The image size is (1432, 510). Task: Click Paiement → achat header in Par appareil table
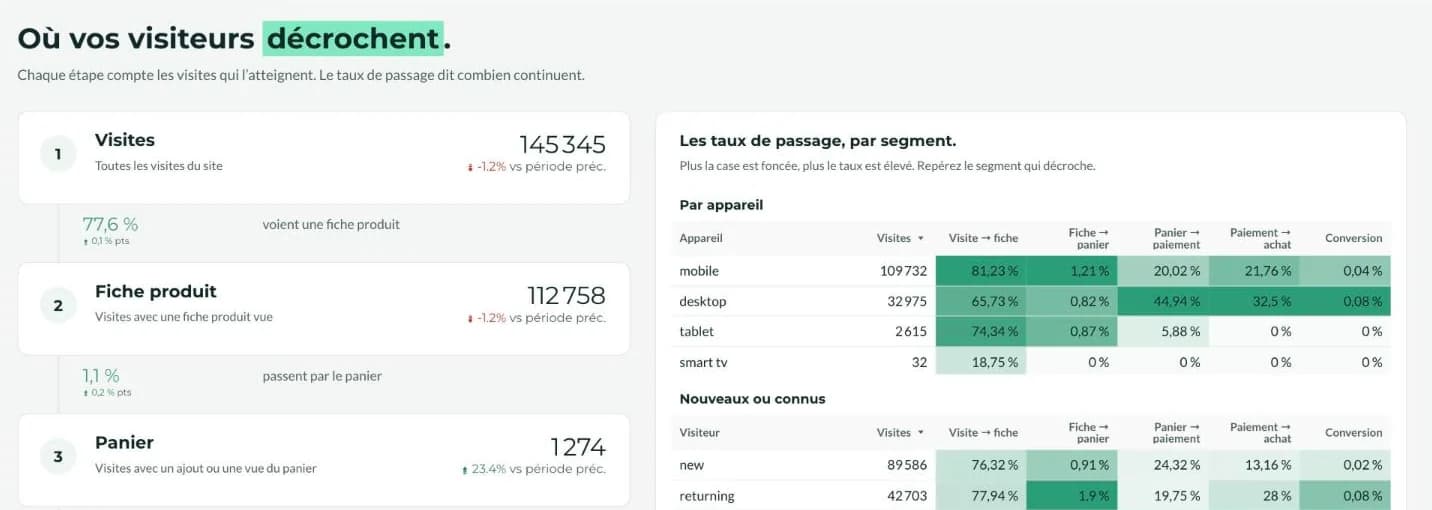[1261, 238]
